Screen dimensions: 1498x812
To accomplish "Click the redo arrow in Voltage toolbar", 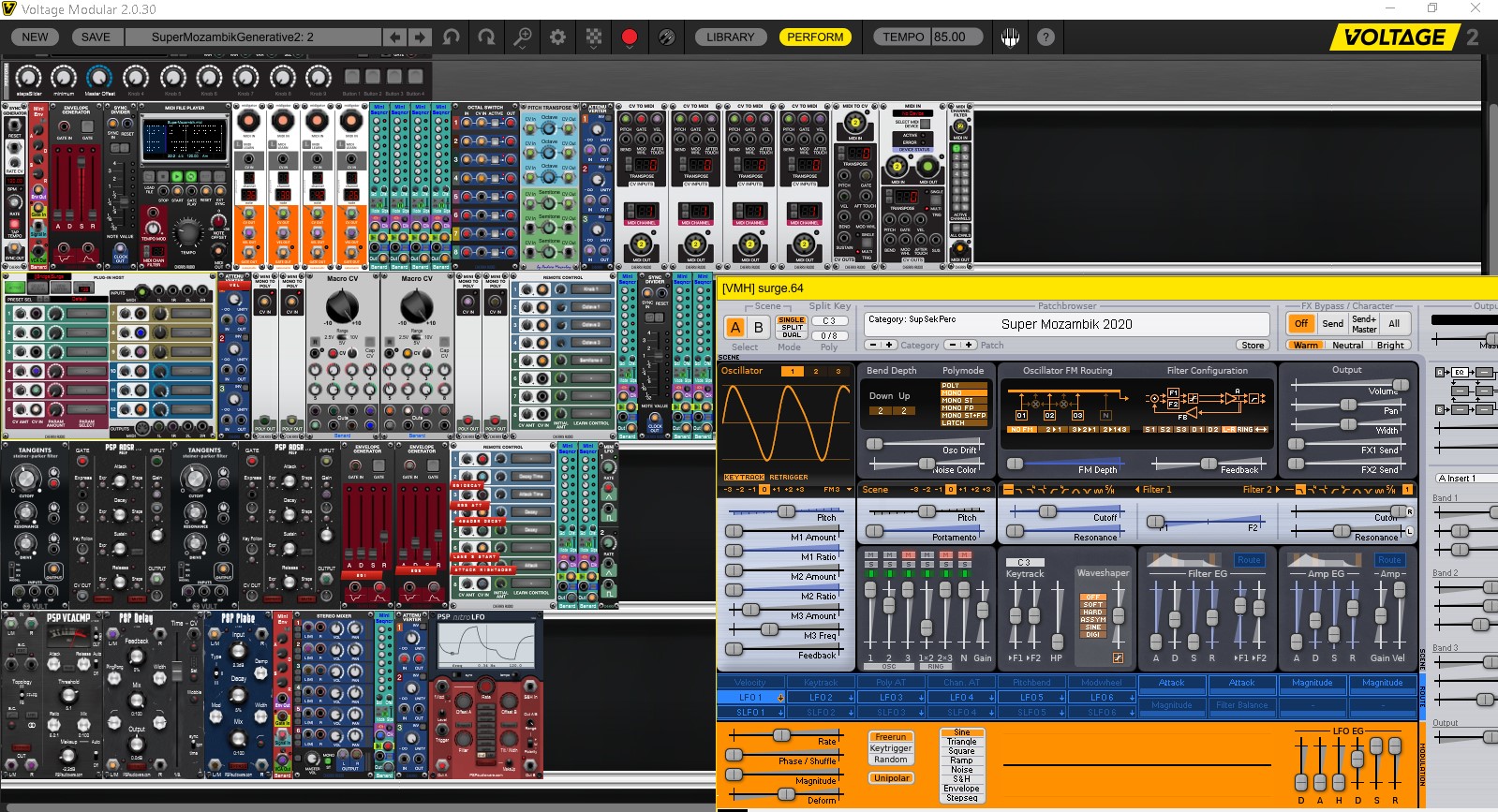I will click(x=486, y=37).
